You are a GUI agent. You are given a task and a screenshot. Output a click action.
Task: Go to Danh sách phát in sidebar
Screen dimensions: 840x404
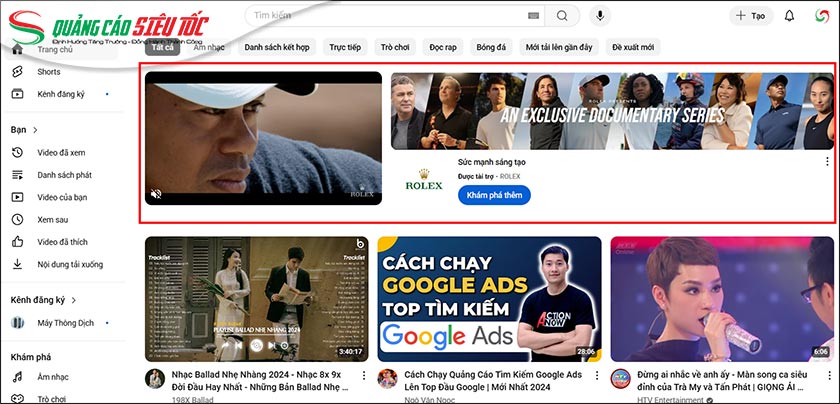[x=64, y=175]
